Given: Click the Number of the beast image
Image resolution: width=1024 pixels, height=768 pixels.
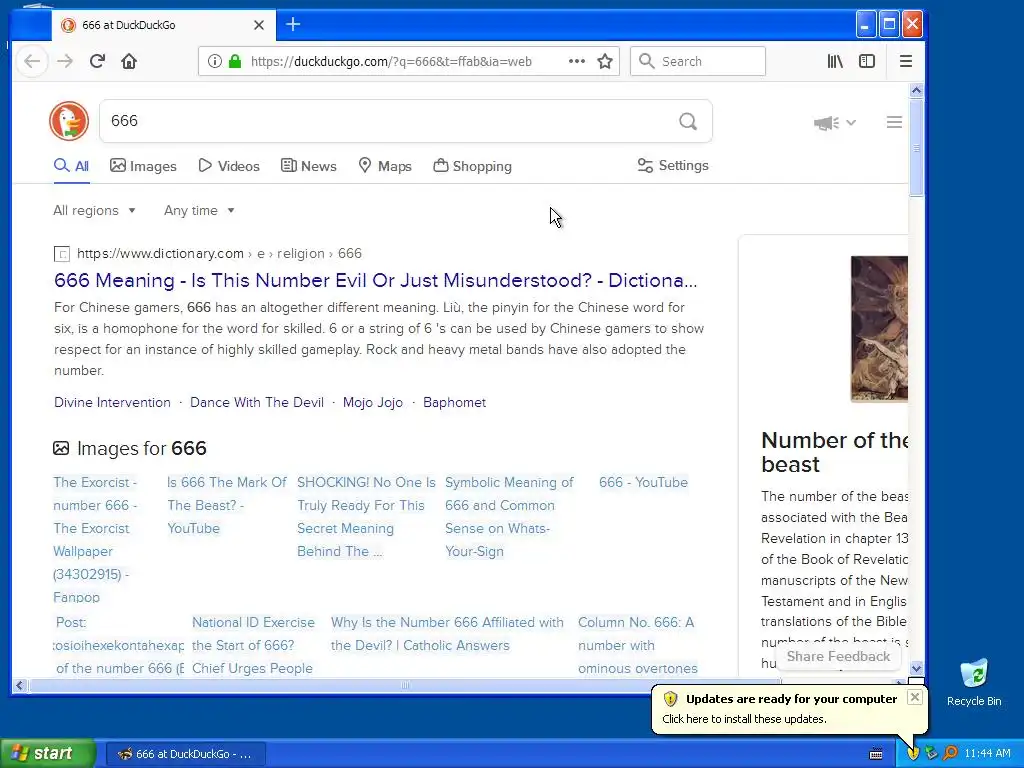Looking at the screenshot, I should point(879,328).
